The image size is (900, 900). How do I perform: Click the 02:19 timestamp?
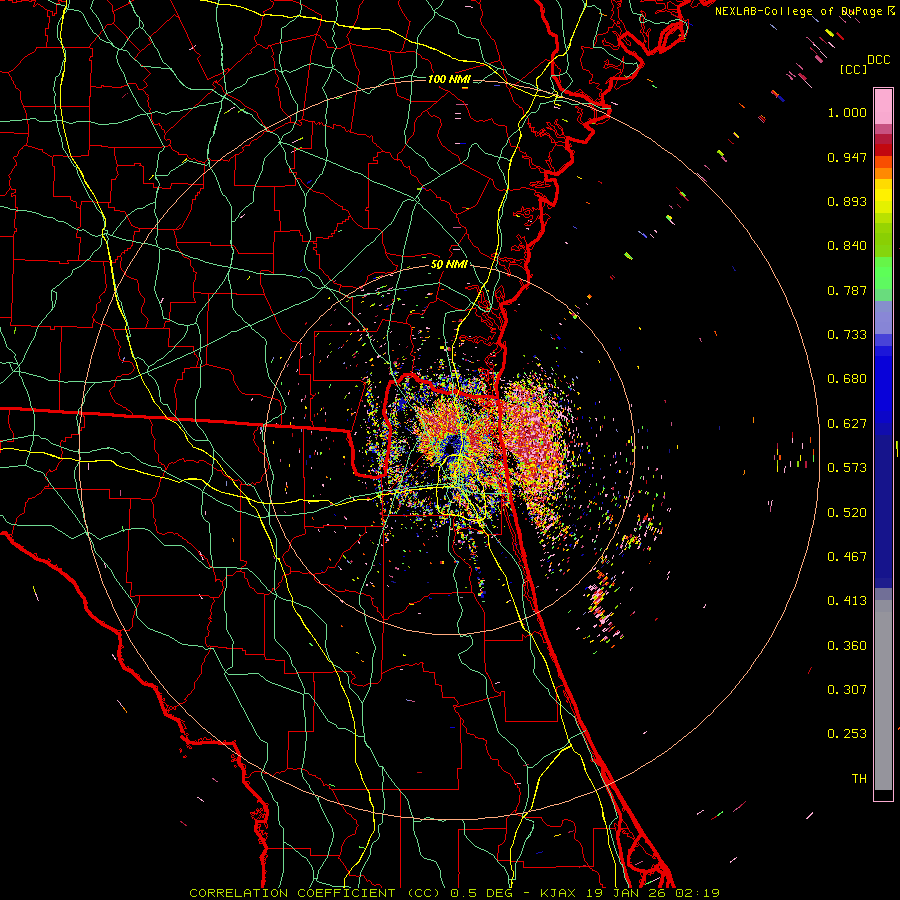[697, 893]
